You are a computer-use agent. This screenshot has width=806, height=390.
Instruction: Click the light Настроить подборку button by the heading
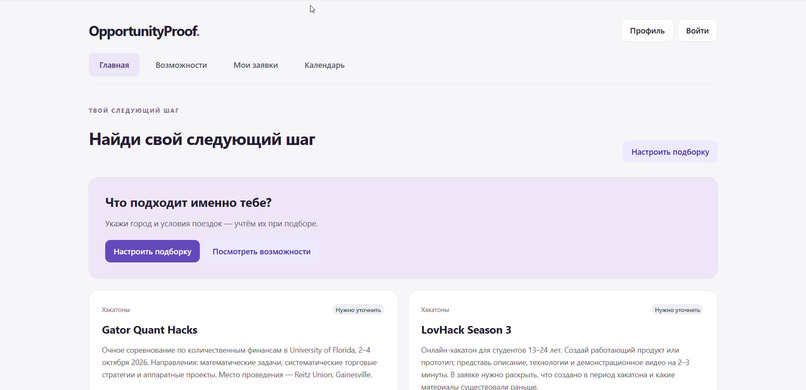pos(670,152)
